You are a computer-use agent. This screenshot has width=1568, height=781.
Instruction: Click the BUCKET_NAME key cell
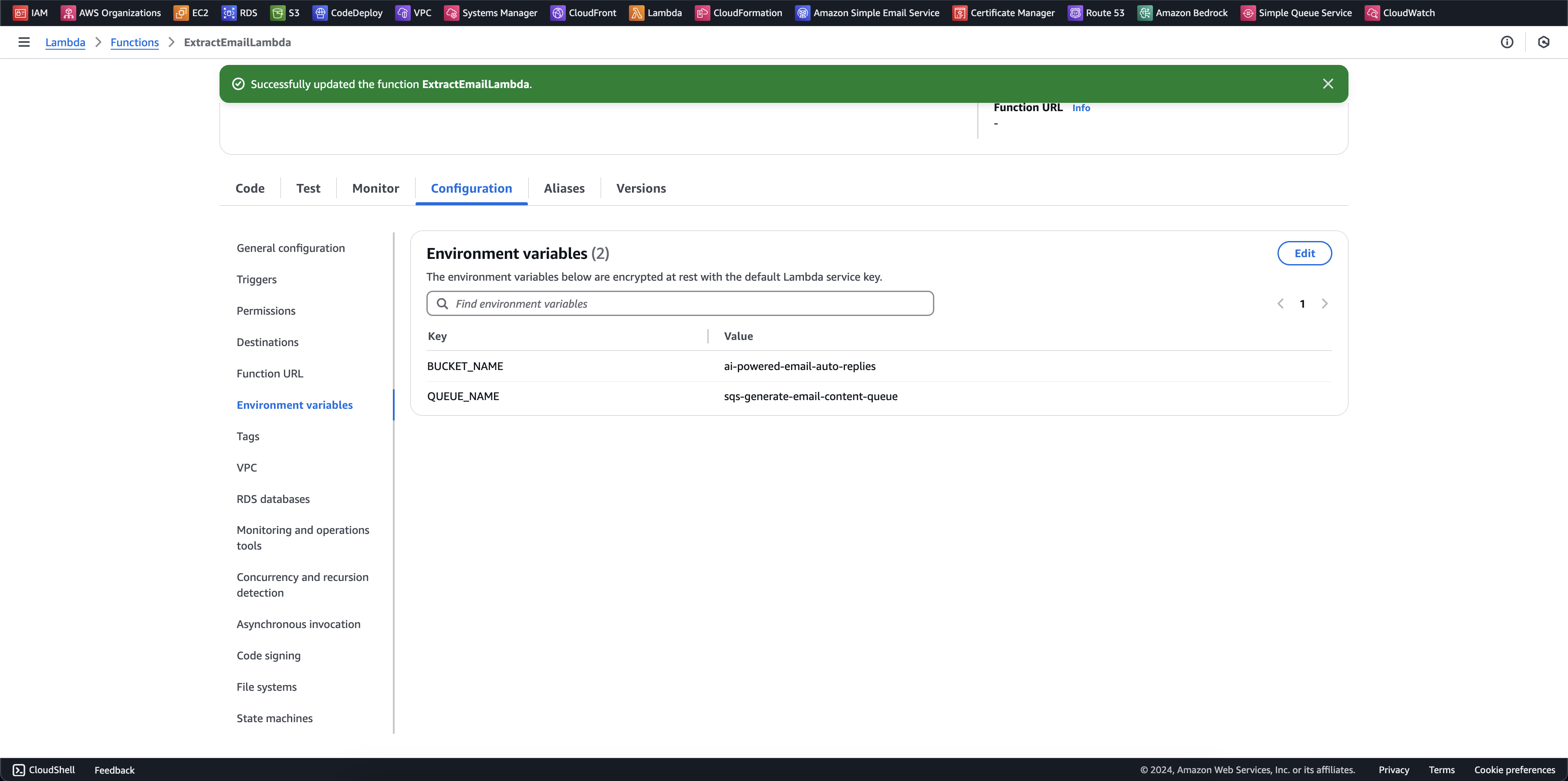coord(465,366)
